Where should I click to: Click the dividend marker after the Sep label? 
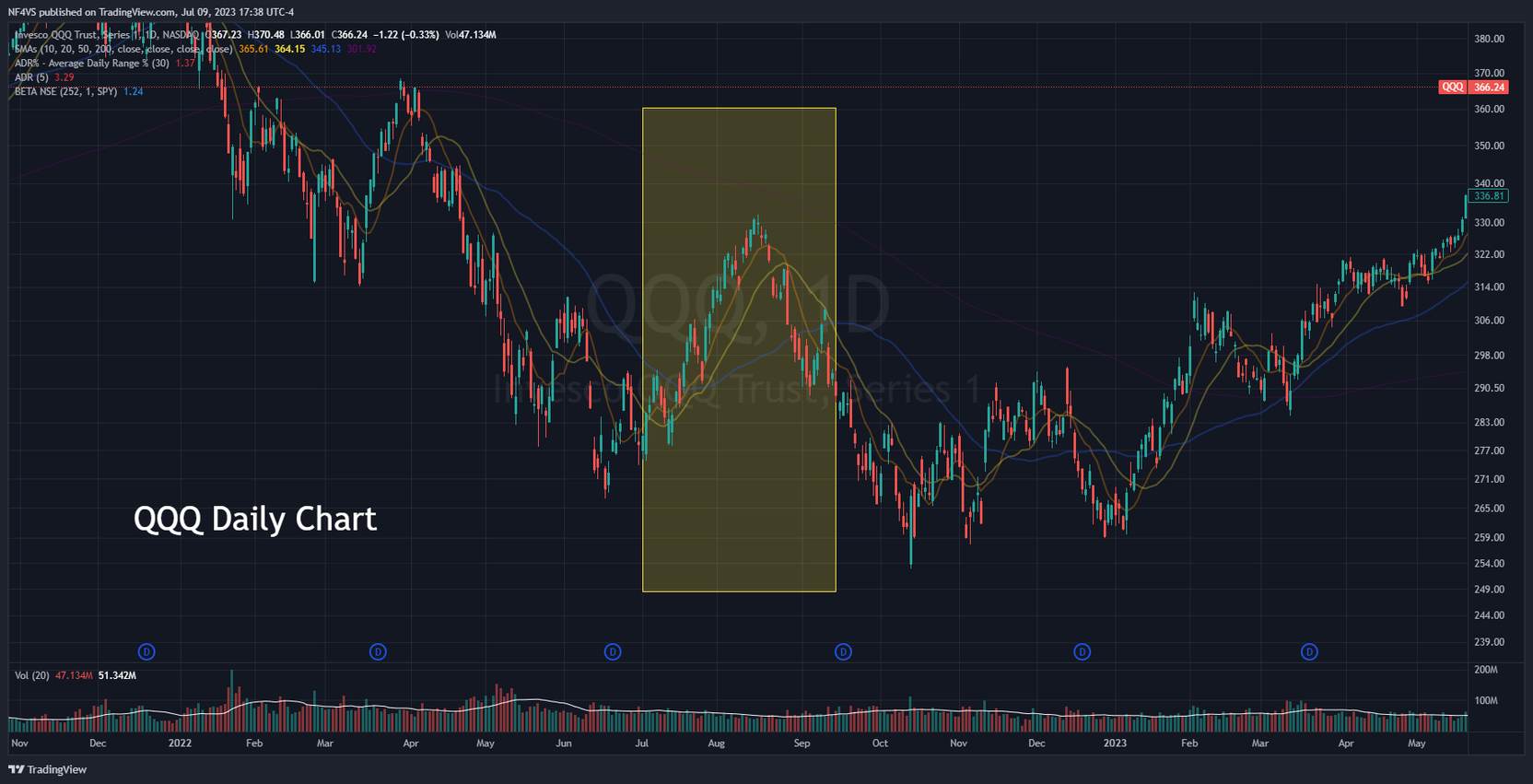pyautogui.click(x=843, y=651)
